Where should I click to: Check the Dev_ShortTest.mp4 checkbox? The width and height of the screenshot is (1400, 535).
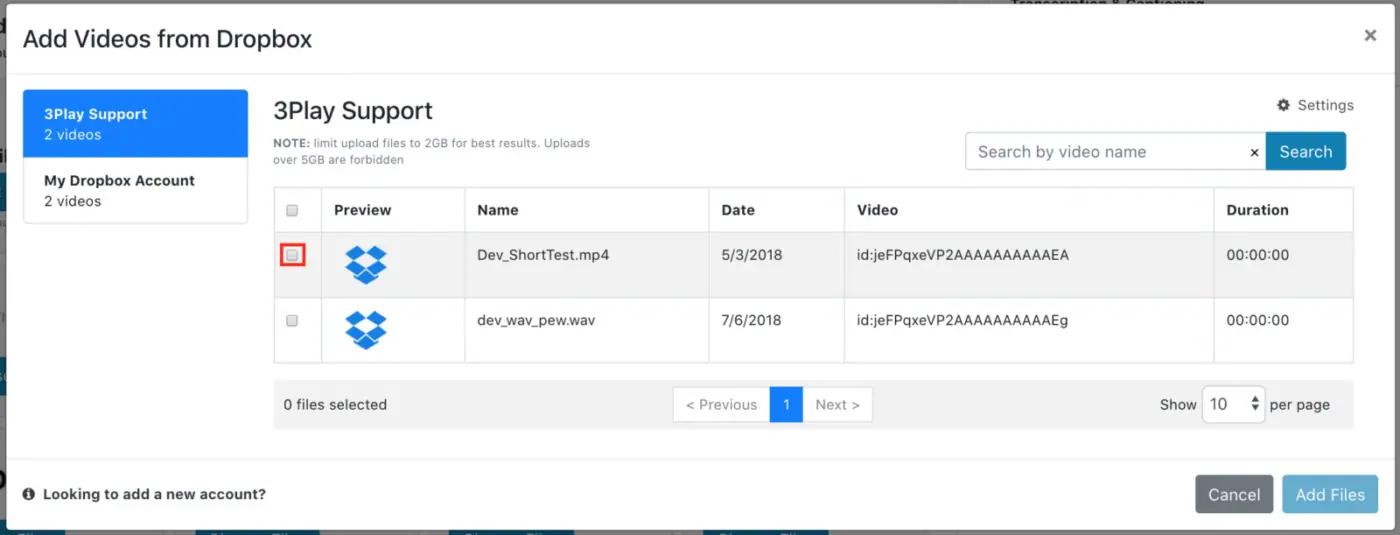click(x=292, y=256)
